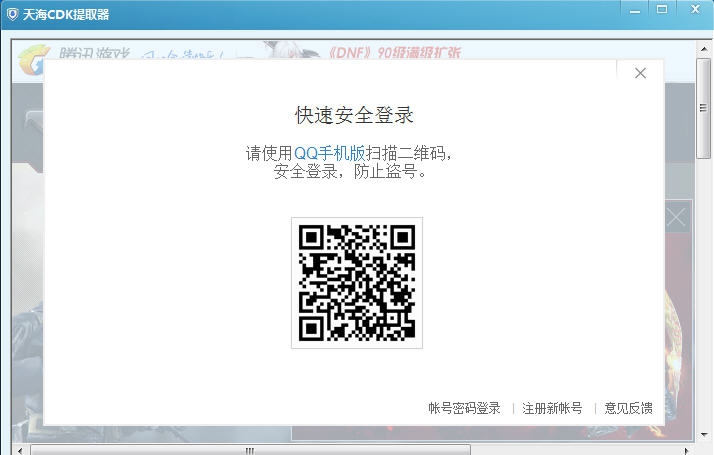Image resolution: width=714 pixels, height=455 pixels.
Task: Click the 快速安全登录 dialog heading
Action: (x=354, y=115)
